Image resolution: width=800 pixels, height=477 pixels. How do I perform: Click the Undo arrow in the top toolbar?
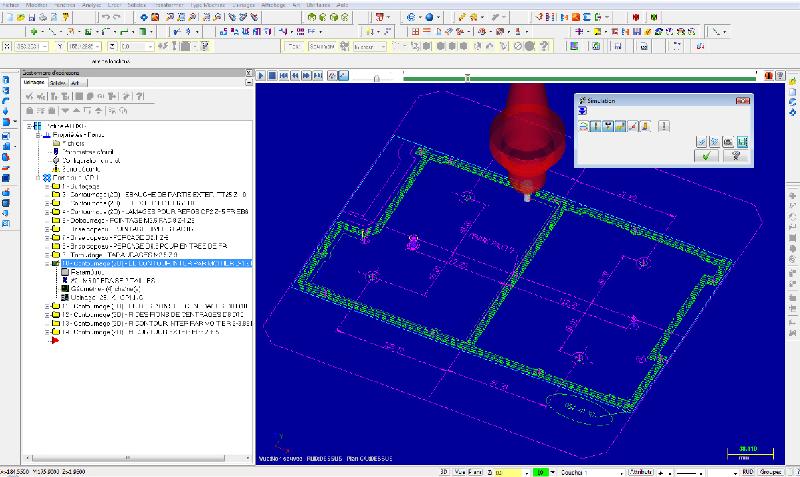106,17
